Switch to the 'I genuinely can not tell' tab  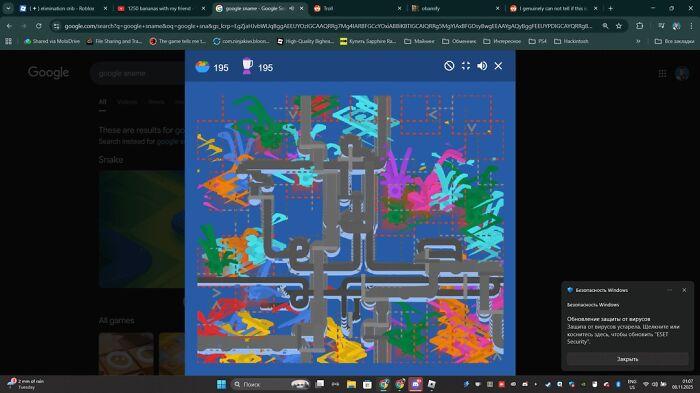(x=554, y=8)
